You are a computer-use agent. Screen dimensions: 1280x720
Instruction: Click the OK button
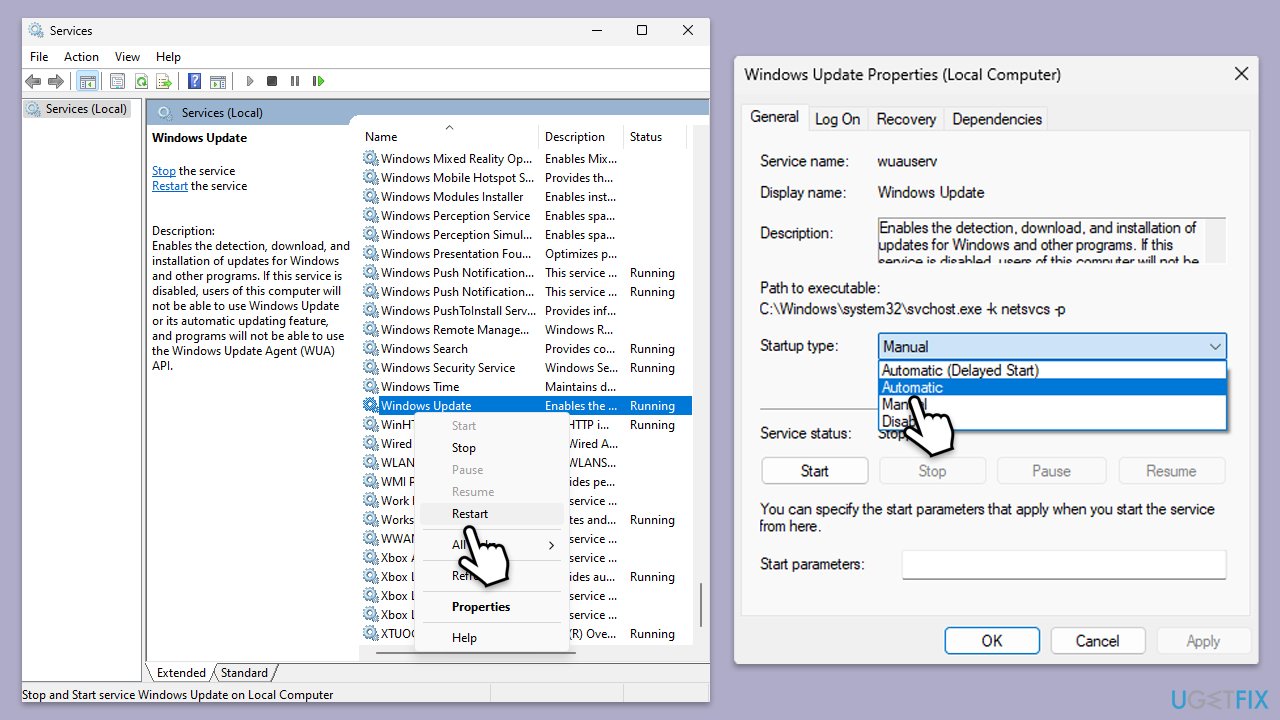coord(992,641)
